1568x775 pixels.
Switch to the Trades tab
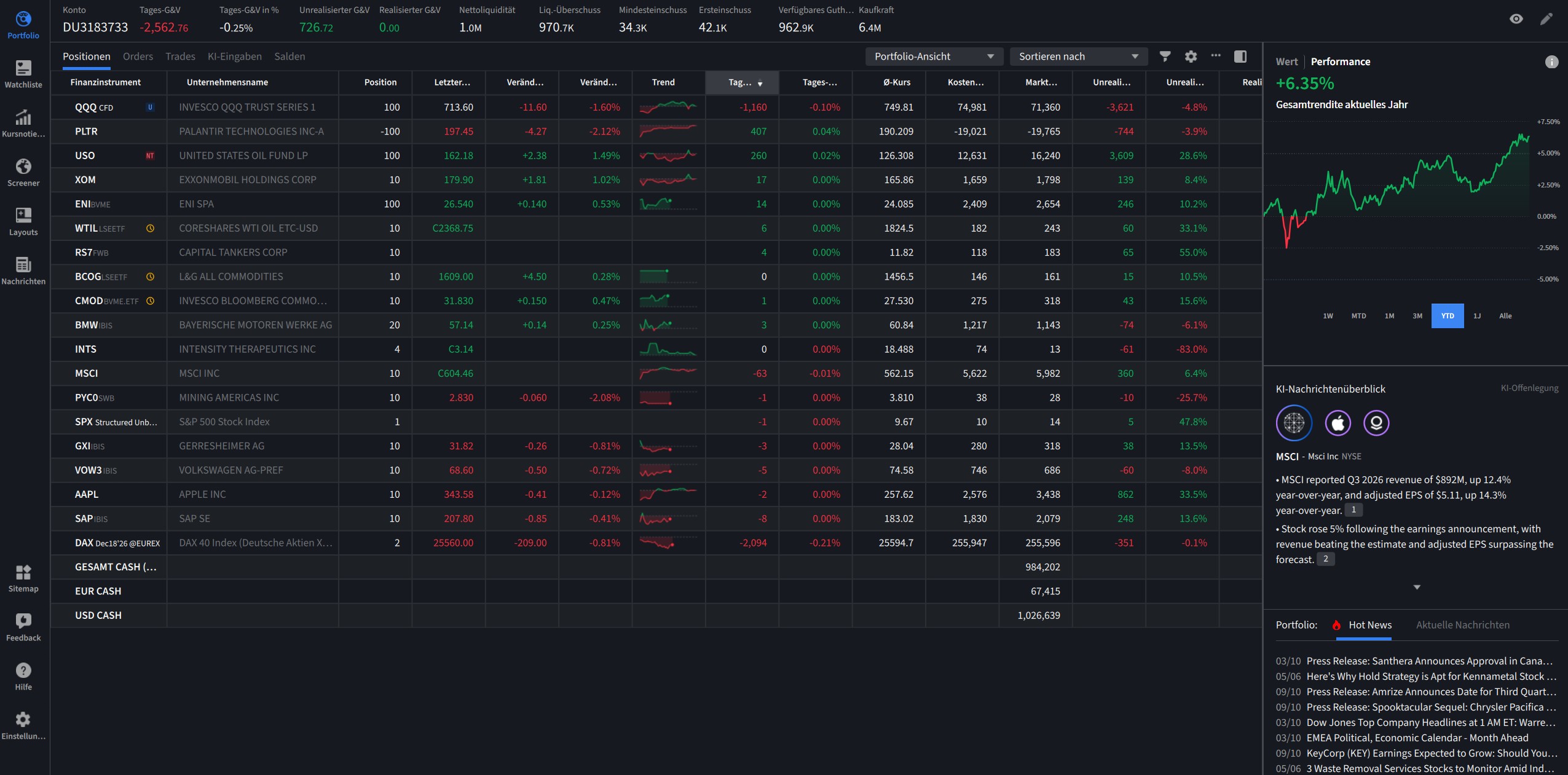tap(180, 57)
